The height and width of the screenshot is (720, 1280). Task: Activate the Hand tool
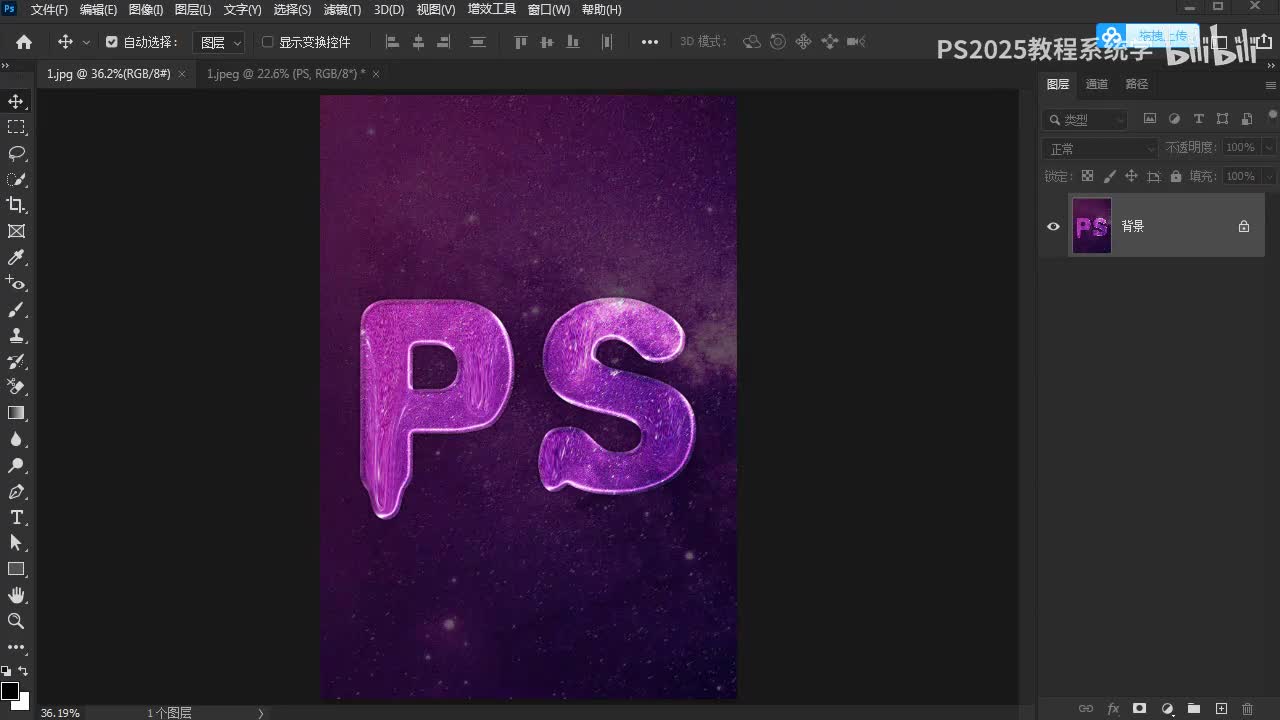(16, 595)
